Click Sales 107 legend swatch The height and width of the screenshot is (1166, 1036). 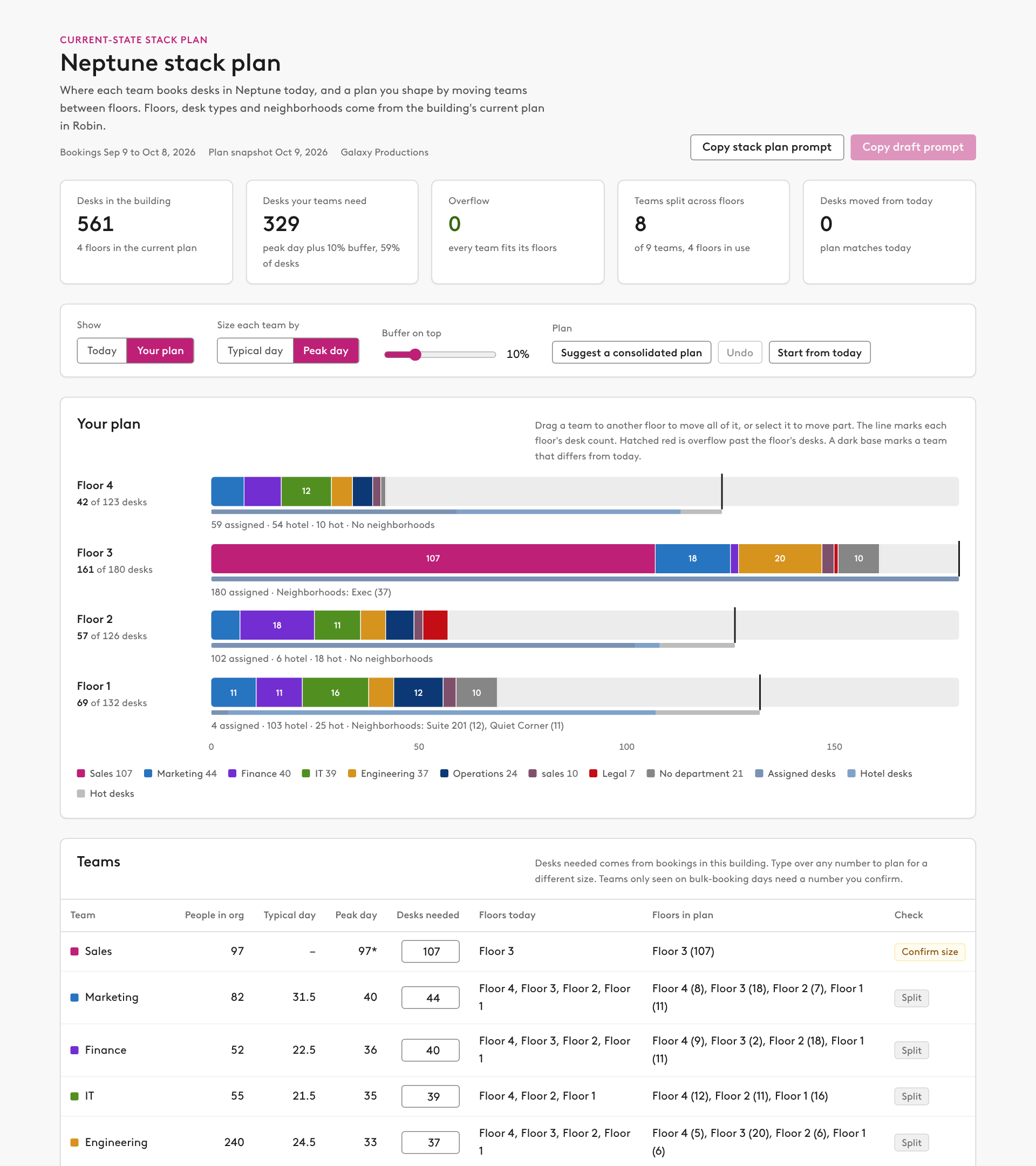(x=81, y=774)
